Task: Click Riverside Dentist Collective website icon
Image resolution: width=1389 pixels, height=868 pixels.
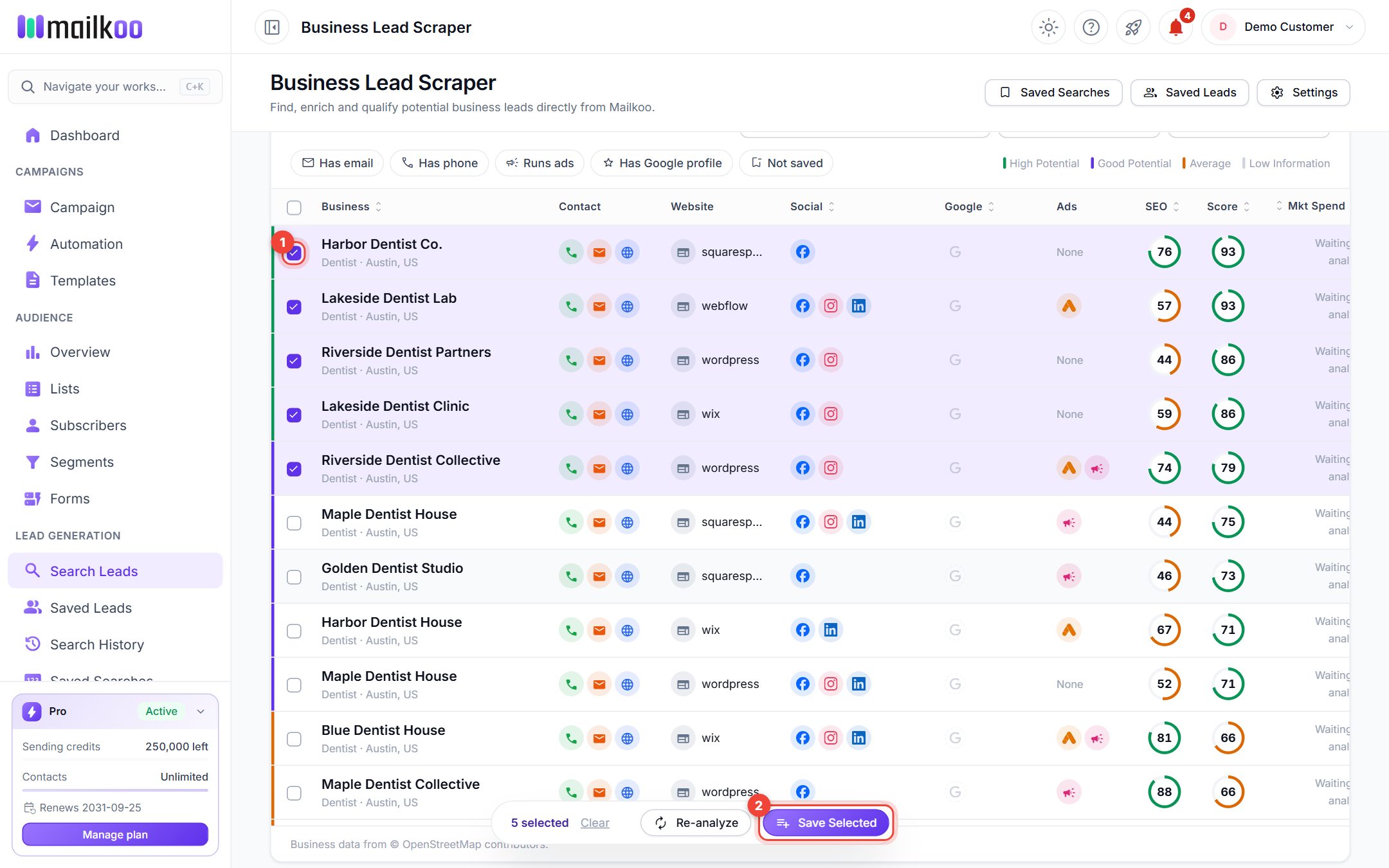Action: click(683, 468)
